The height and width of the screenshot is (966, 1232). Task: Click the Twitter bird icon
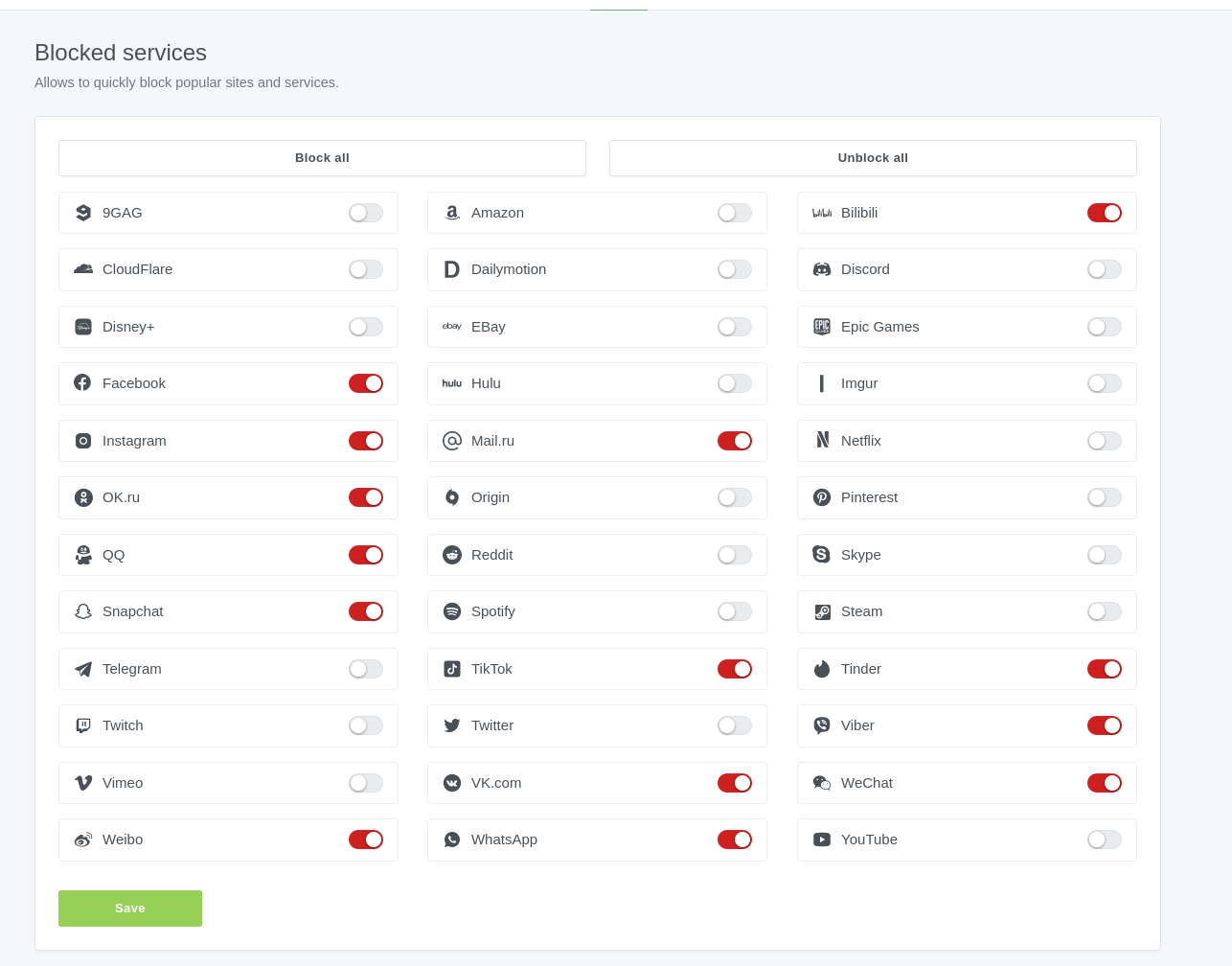pos(452,725)
